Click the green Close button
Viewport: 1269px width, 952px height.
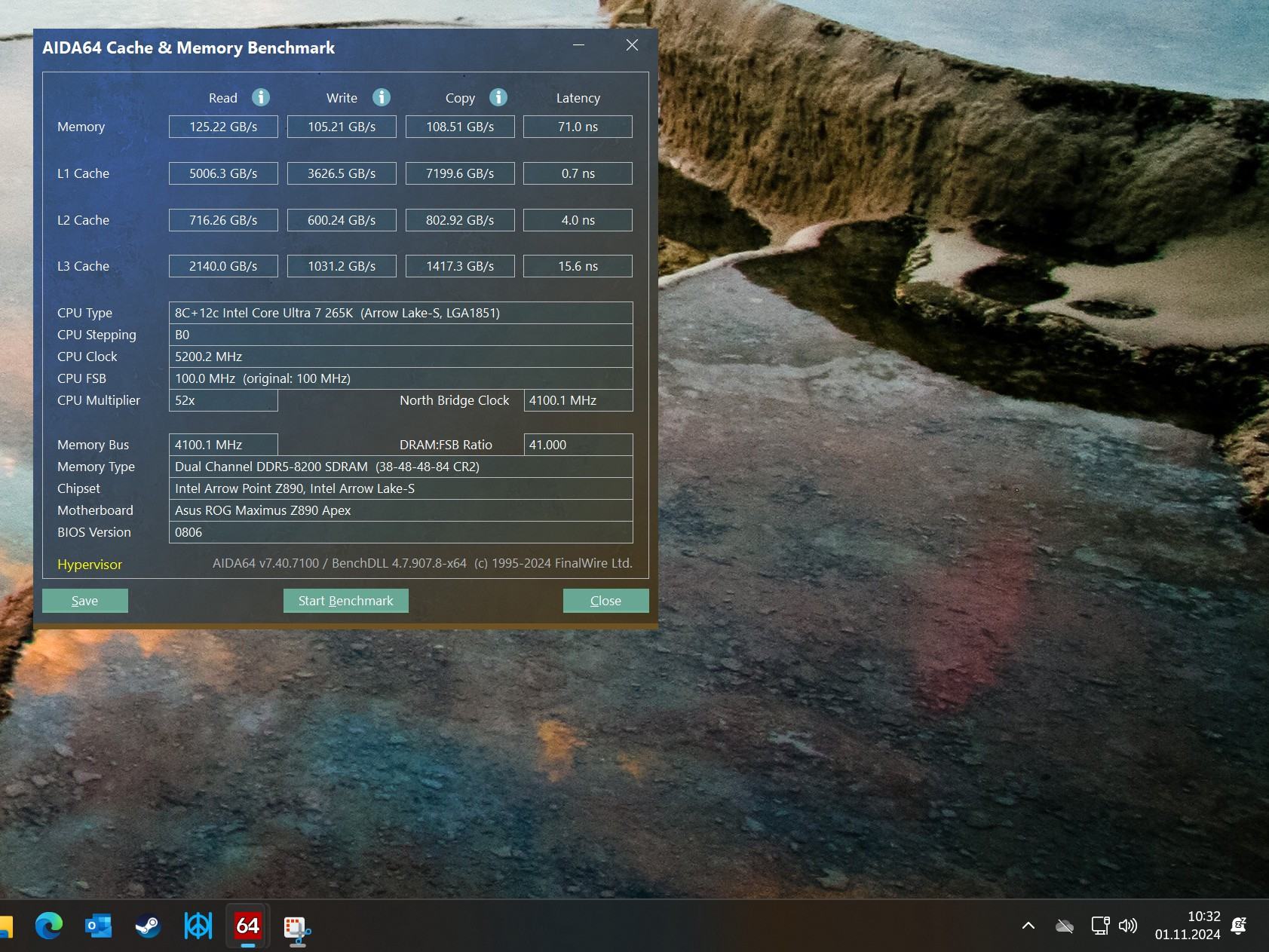(606, 601)
